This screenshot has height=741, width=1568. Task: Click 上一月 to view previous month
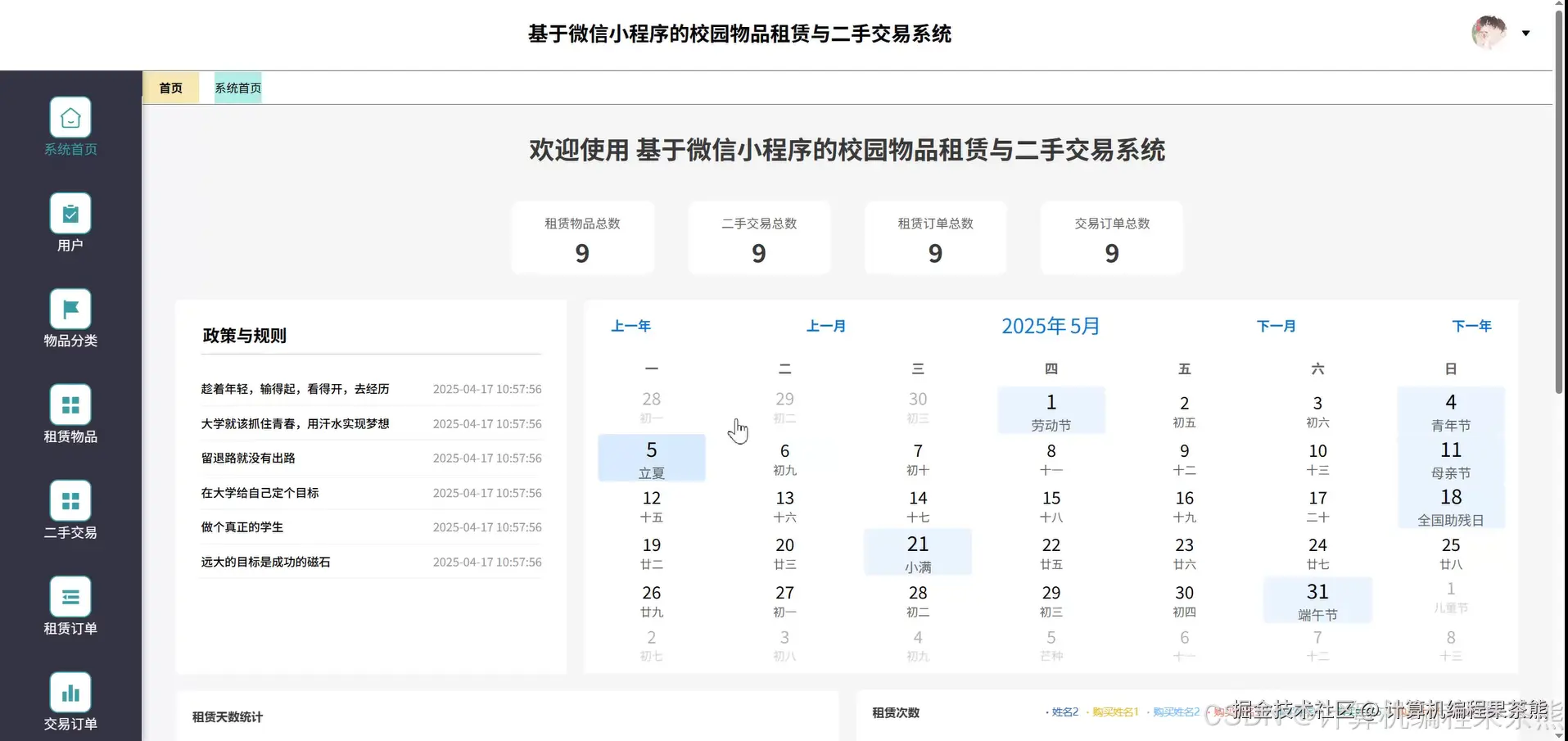pos(826,325)
